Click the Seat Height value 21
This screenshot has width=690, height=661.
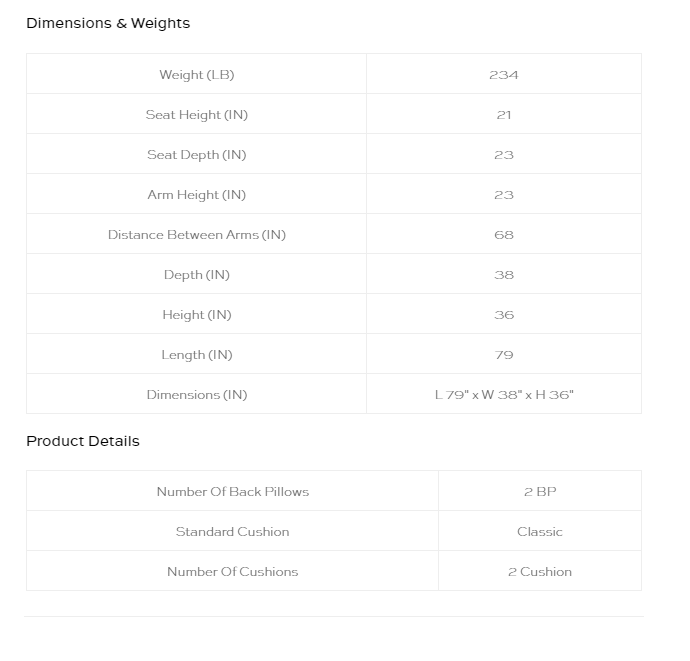(x=504, y=115)
